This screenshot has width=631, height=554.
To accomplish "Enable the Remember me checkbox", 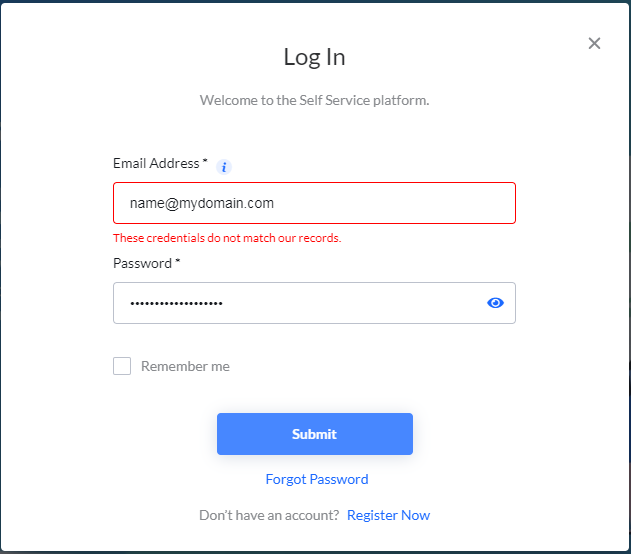I will pyautogui.click(x=122, y=366).
